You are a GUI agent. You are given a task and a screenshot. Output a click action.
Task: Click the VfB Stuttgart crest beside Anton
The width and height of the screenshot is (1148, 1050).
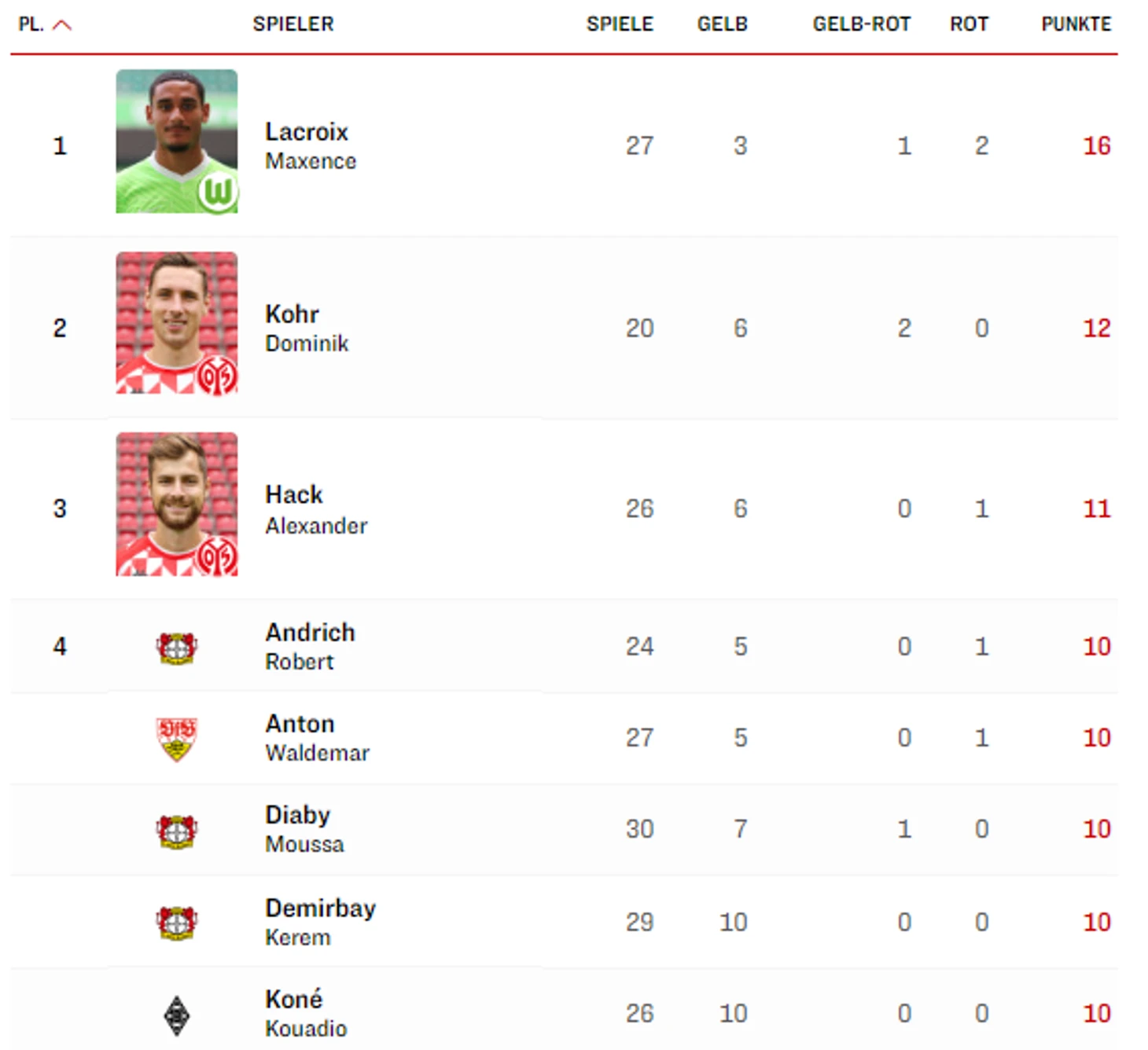(177, 739)
